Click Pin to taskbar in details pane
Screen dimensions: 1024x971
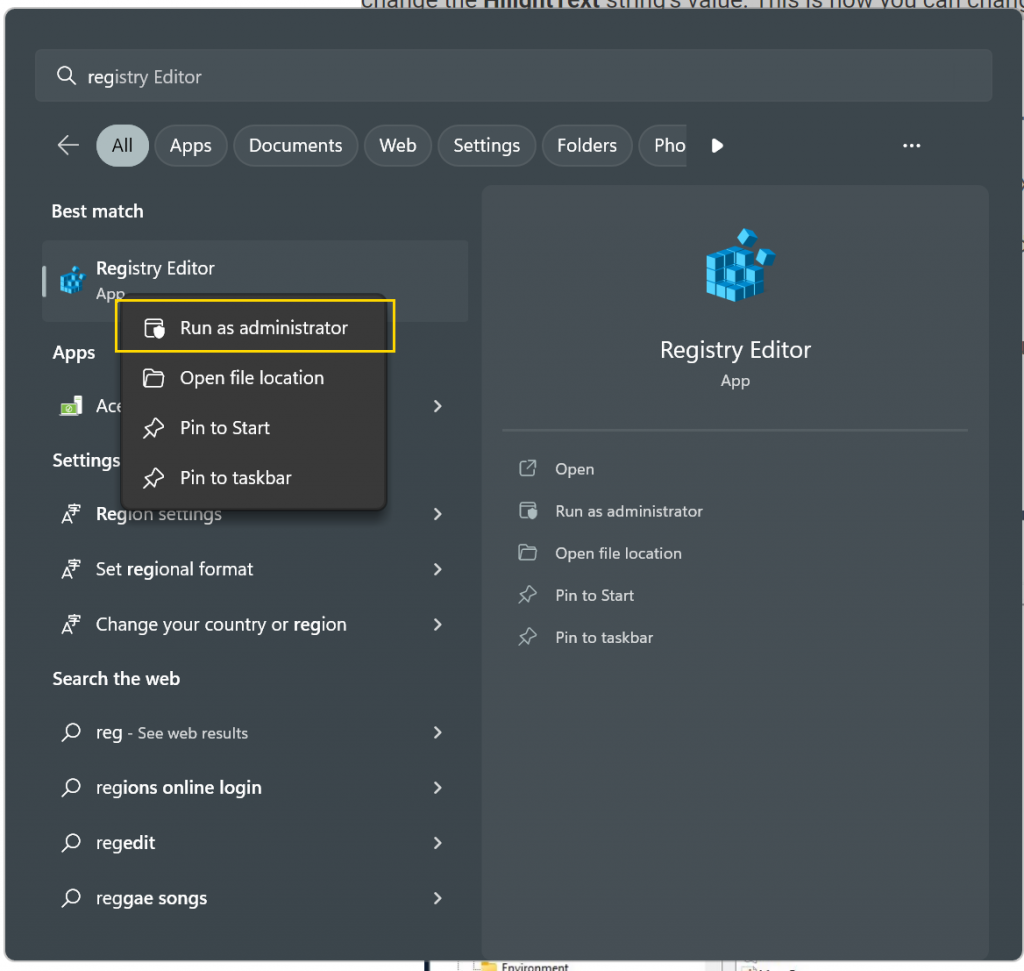point(604,637)
